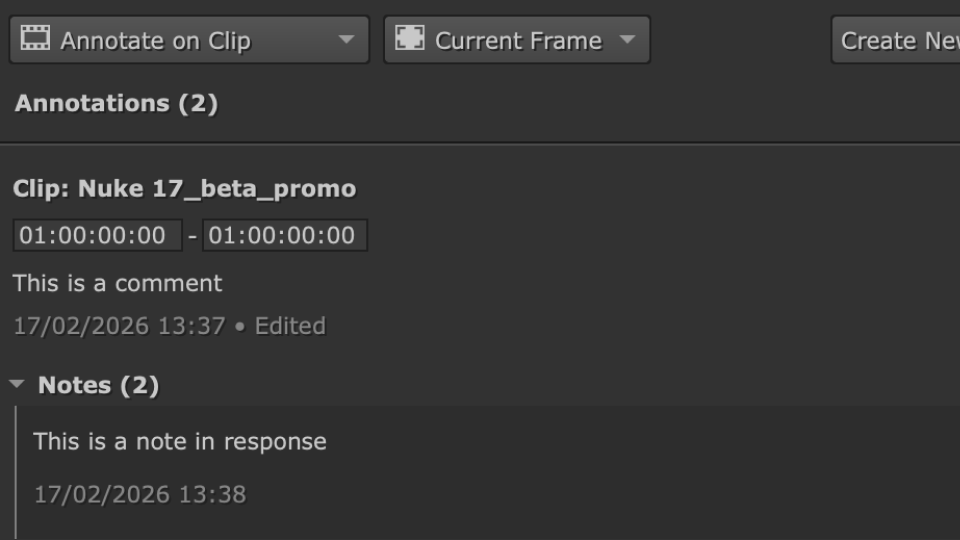The width and height of the screenshot is (960, 540).
Task: Click the 17/02/2026 13:38 note timestamp
Action: 140,494
